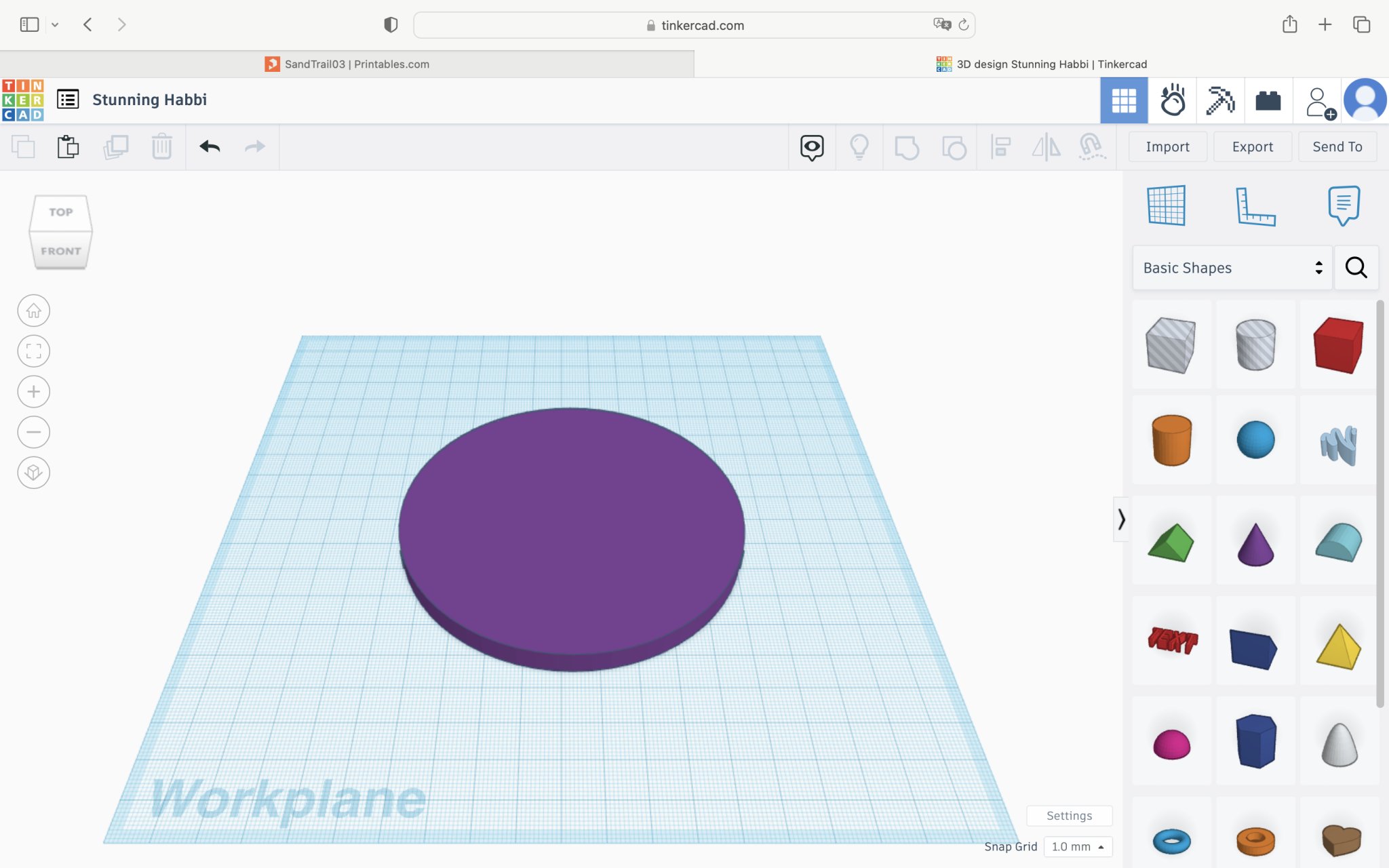
Task: Click Fit all in view icon
Action: (x=33, y=351)
